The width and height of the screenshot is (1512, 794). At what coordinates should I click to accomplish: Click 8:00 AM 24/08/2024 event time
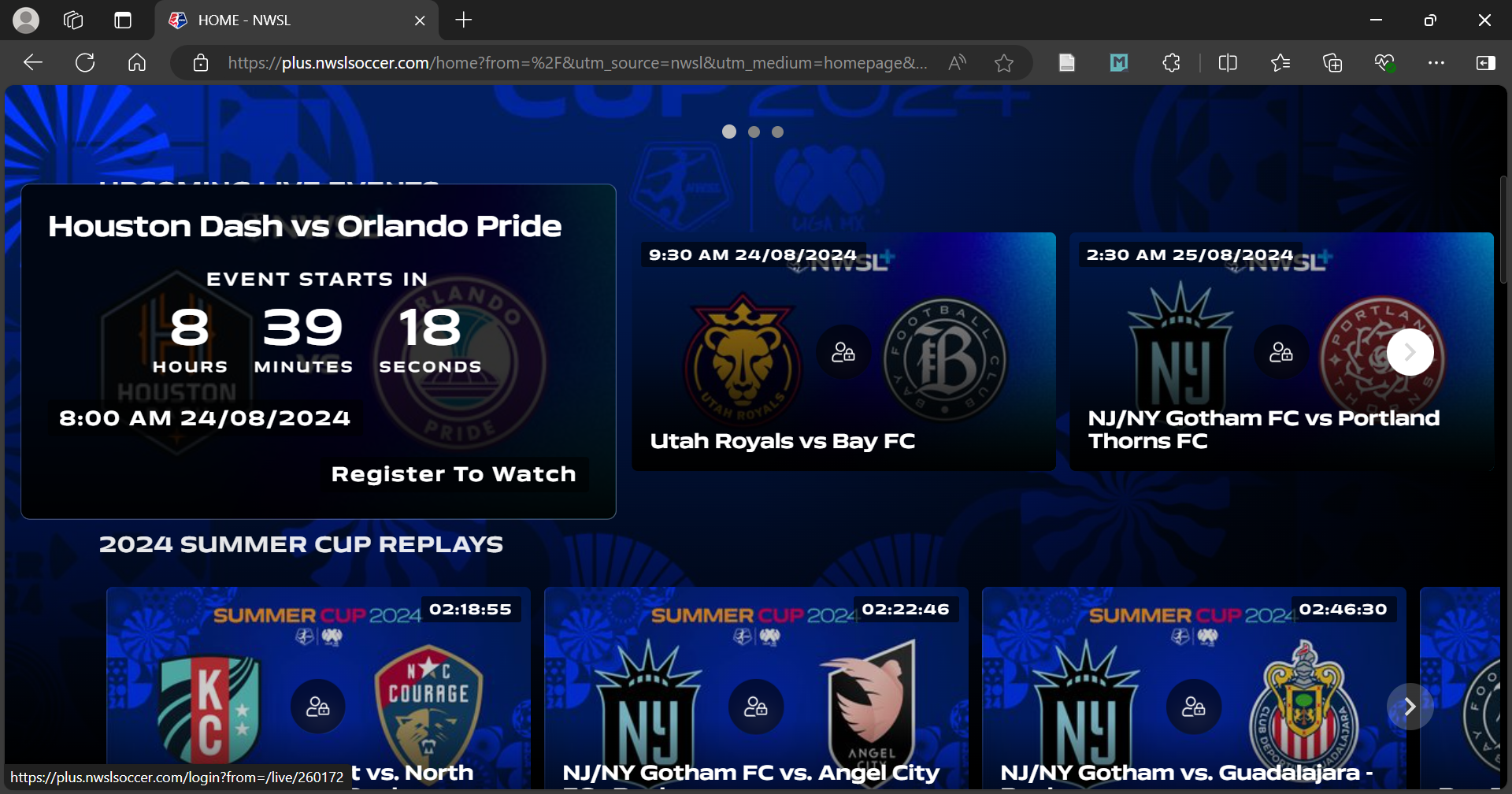click(x=205, y=418)
